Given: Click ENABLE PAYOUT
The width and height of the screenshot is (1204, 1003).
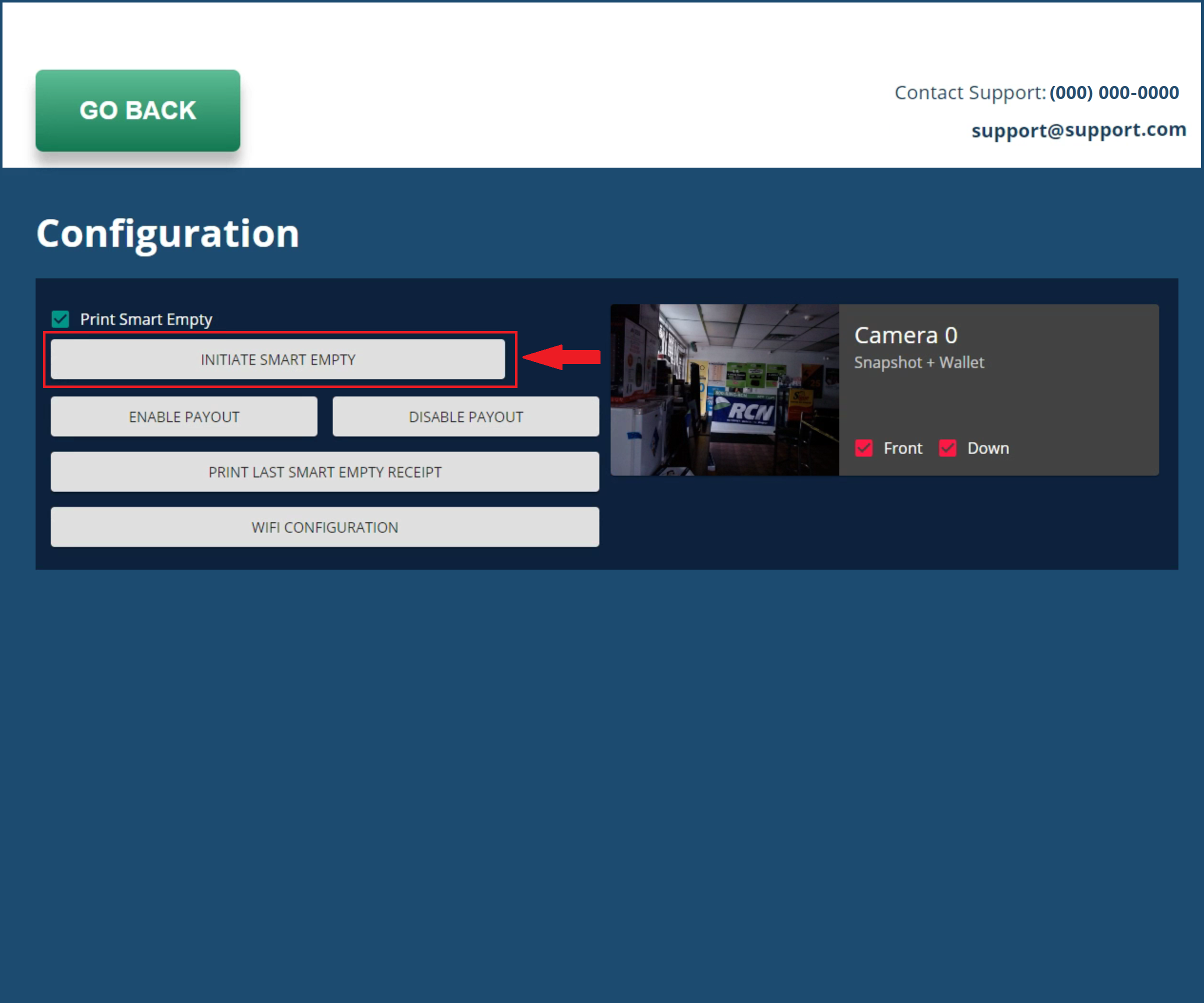Looking at the screenshot, I should 184,417.
